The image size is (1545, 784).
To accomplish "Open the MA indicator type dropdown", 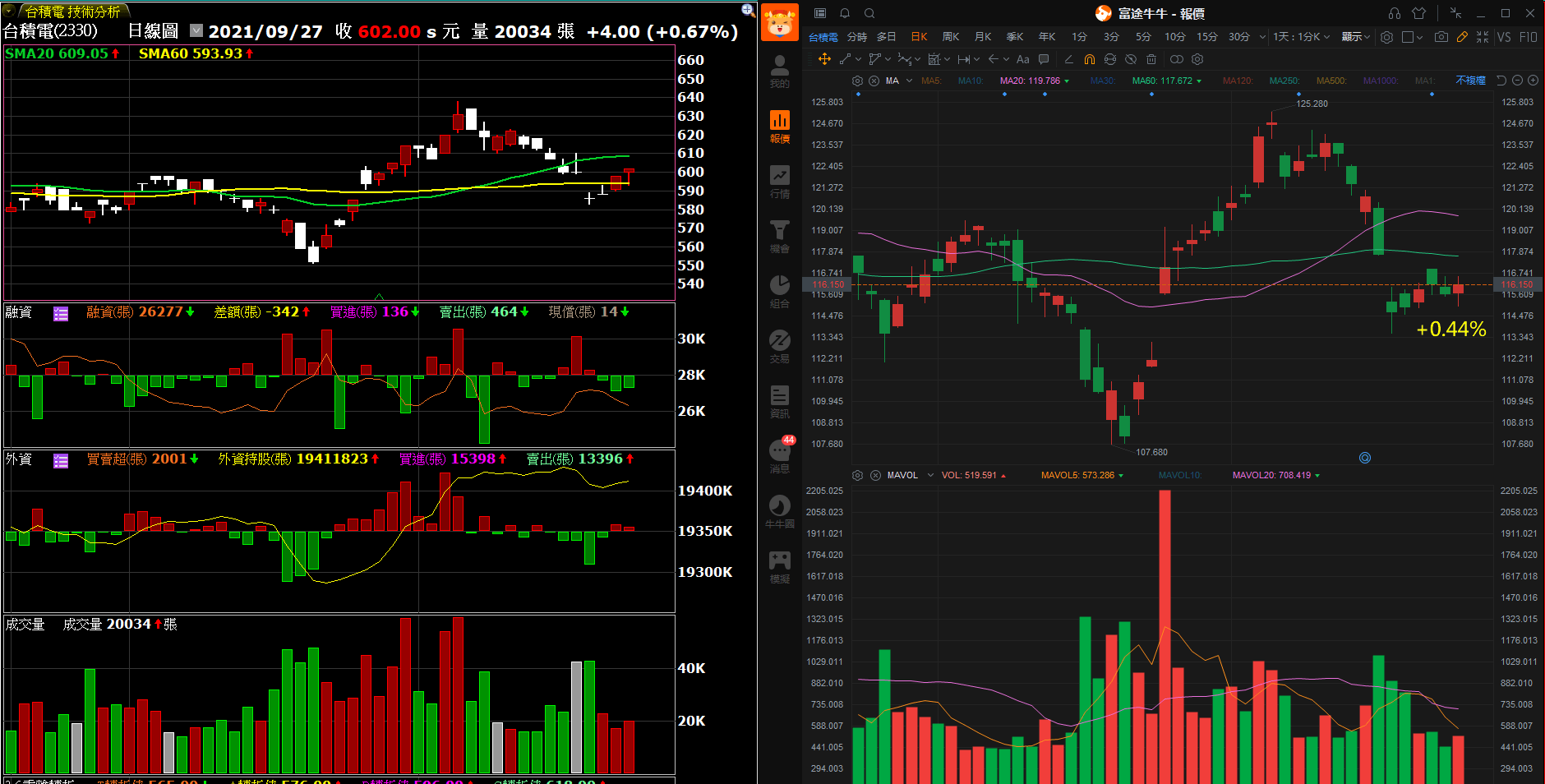I will coord(909,81).
